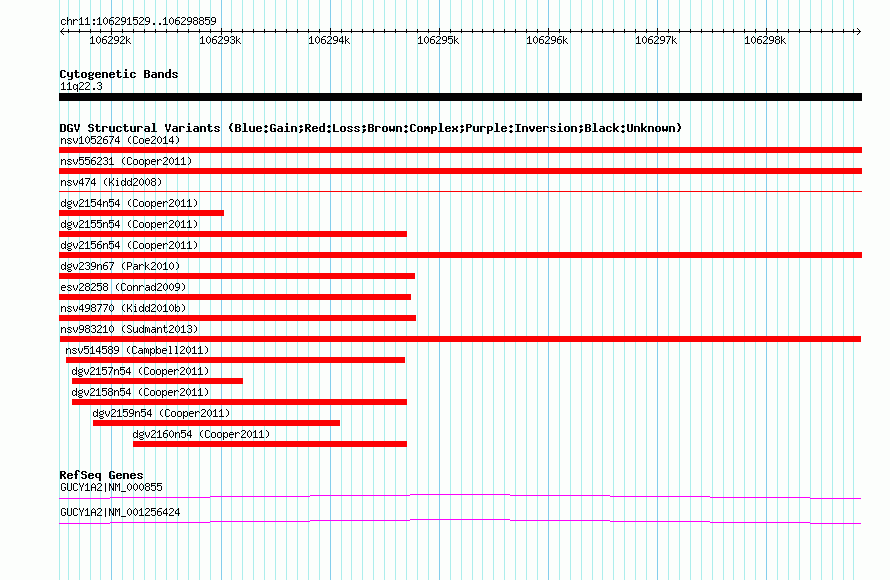Open the dgv2160n54 (Cooper2011) variant label
The width and height of the screenshot is (890, 580).
(x=201, y=434)
